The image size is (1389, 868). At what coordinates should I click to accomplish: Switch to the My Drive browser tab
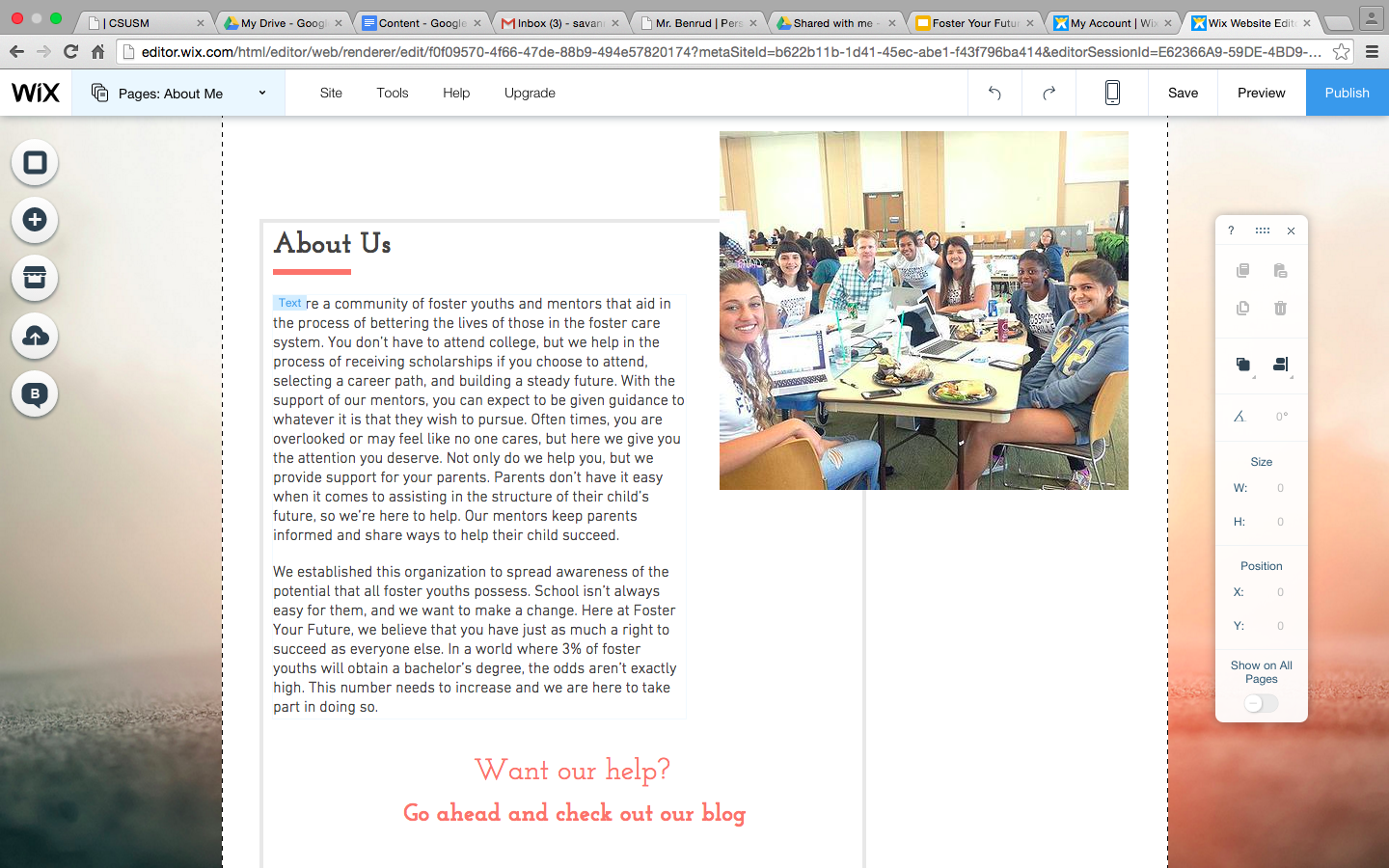[x=283, y=22]
